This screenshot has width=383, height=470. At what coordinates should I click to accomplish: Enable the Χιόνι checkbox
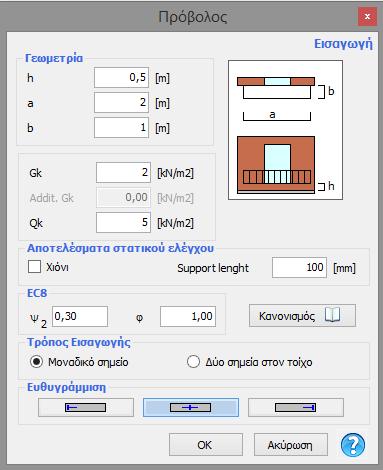coord(34,267)
